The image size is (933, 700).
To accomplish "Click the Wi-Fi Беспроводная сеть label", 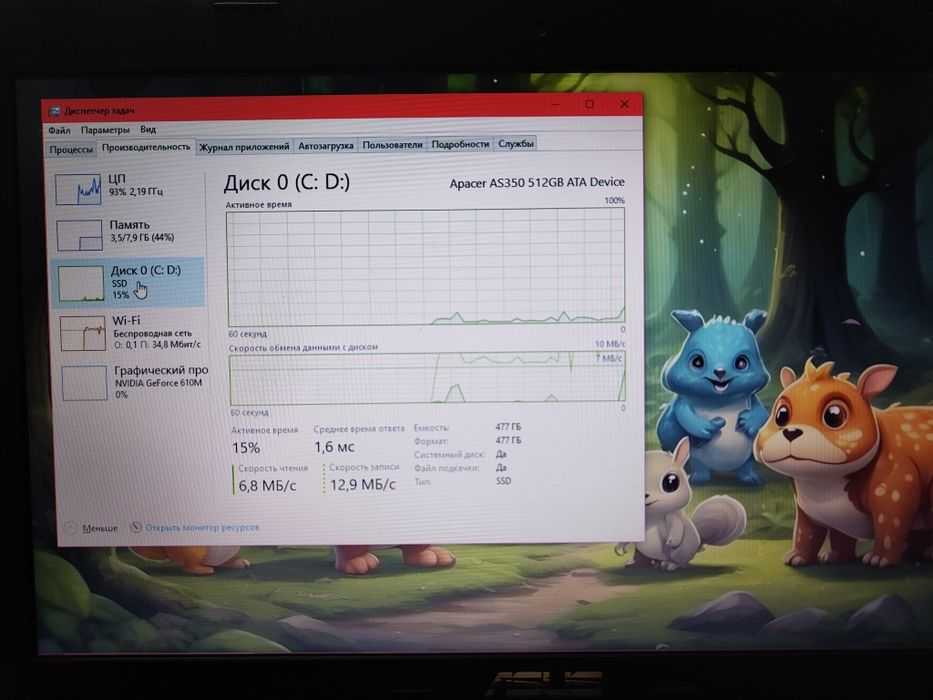I will pos(156,332).
